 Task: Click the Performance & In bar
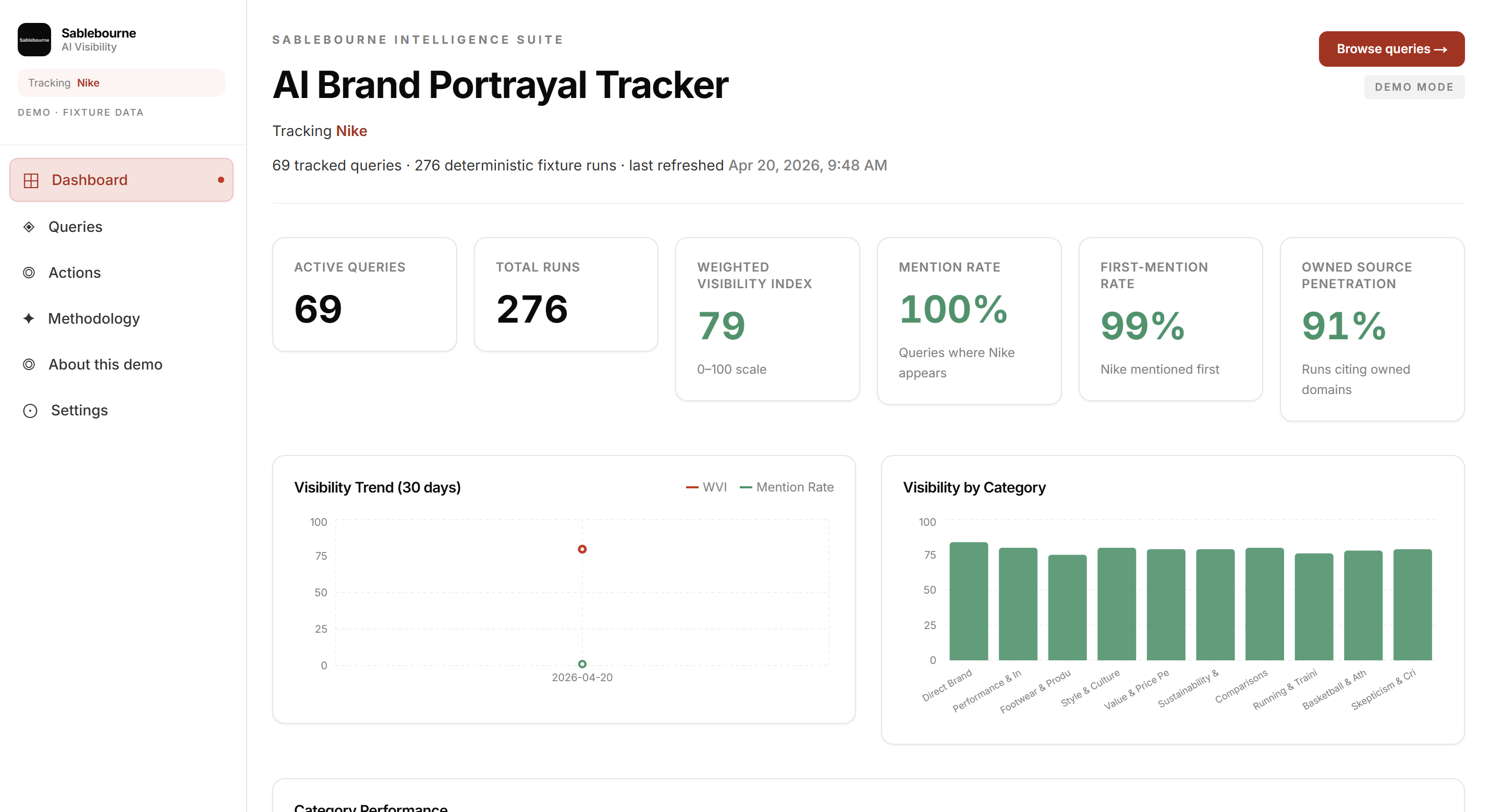[x=1018, y=604]
